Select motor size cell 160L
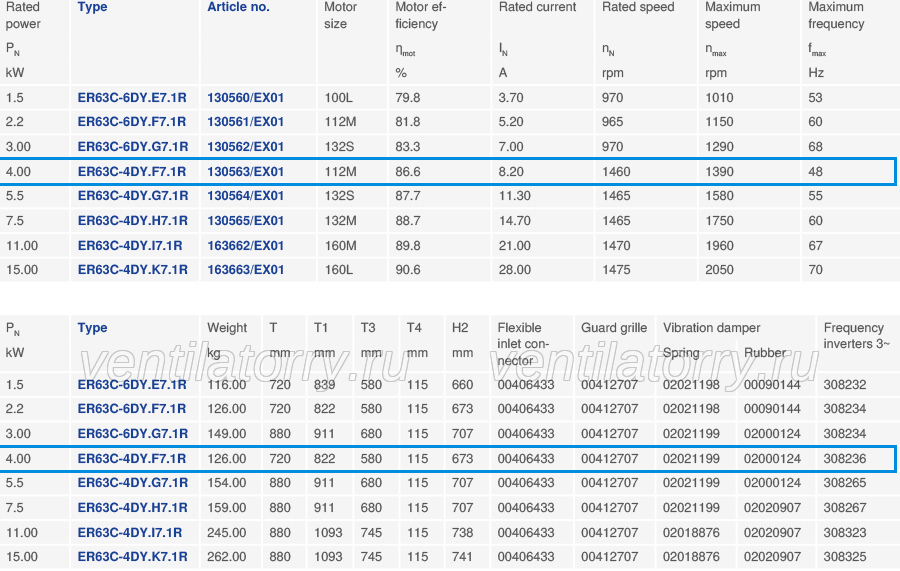 (339, 270)
